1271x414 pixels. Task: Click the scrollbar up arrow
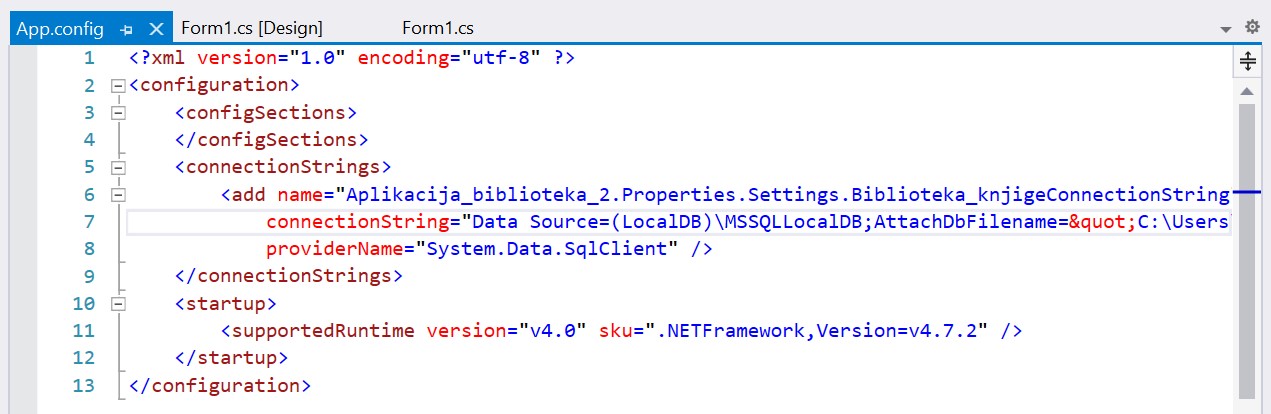(1247, 92)
